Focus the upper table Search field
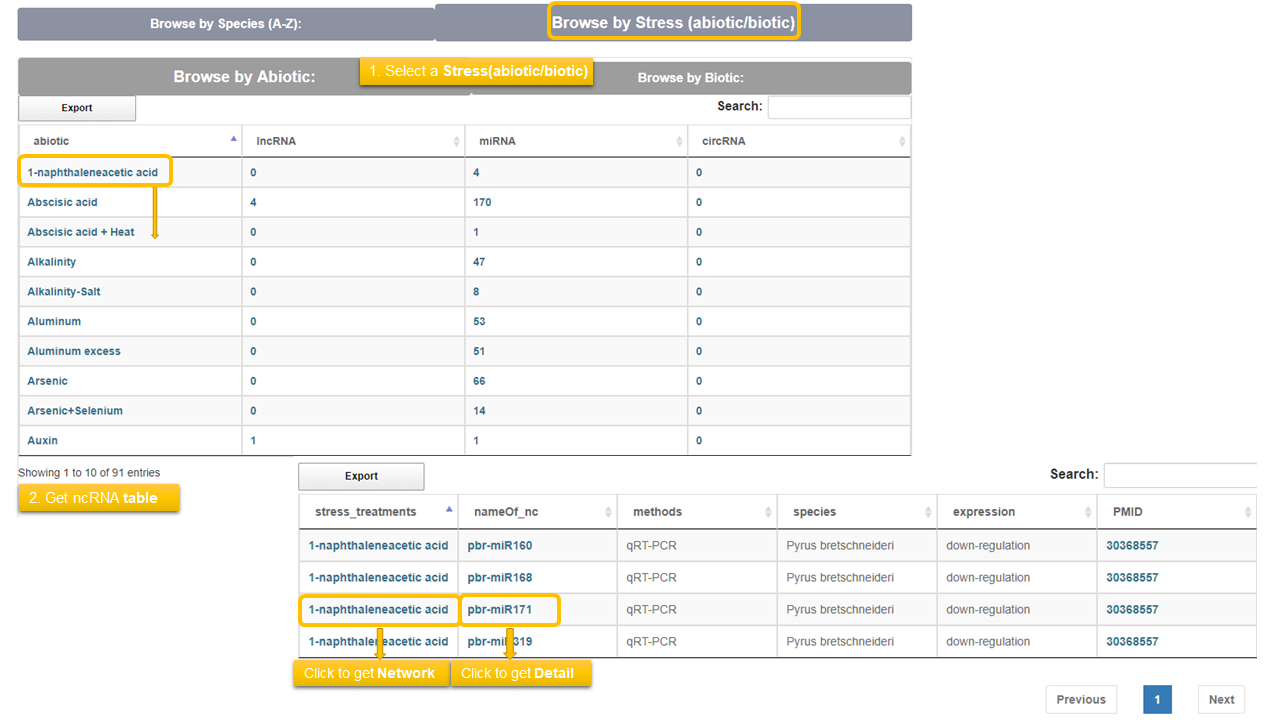 [838, 107]
